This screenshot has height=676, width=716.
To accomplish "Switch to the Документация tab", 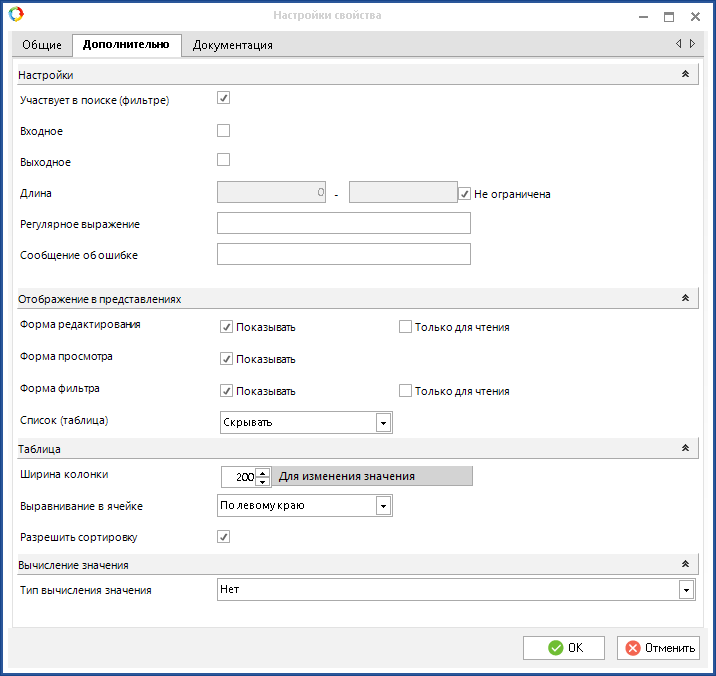I will coord(232,45).
